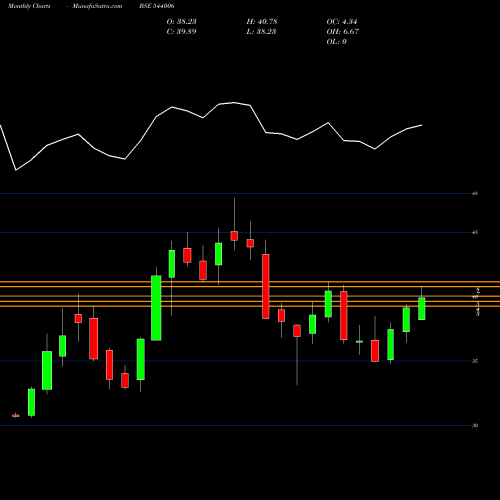Click the 'BSE 544096' symbol text
The width and height of the screenshot is (500, 500).
click(157, 6)
